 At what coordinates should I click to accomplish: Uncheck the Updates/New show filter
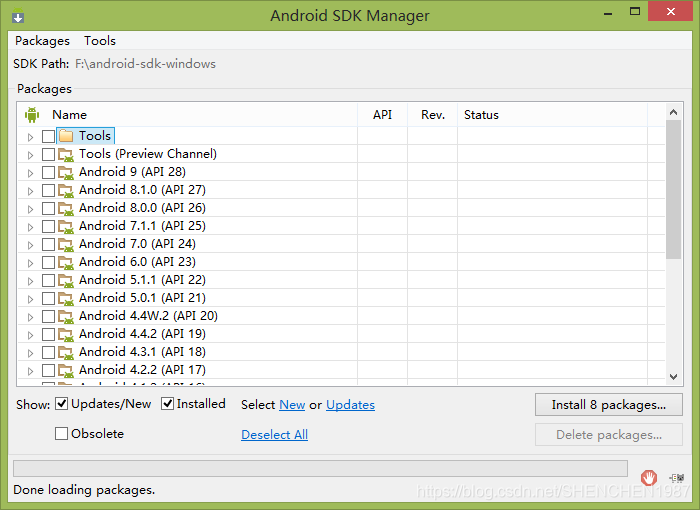click(61, 404)
